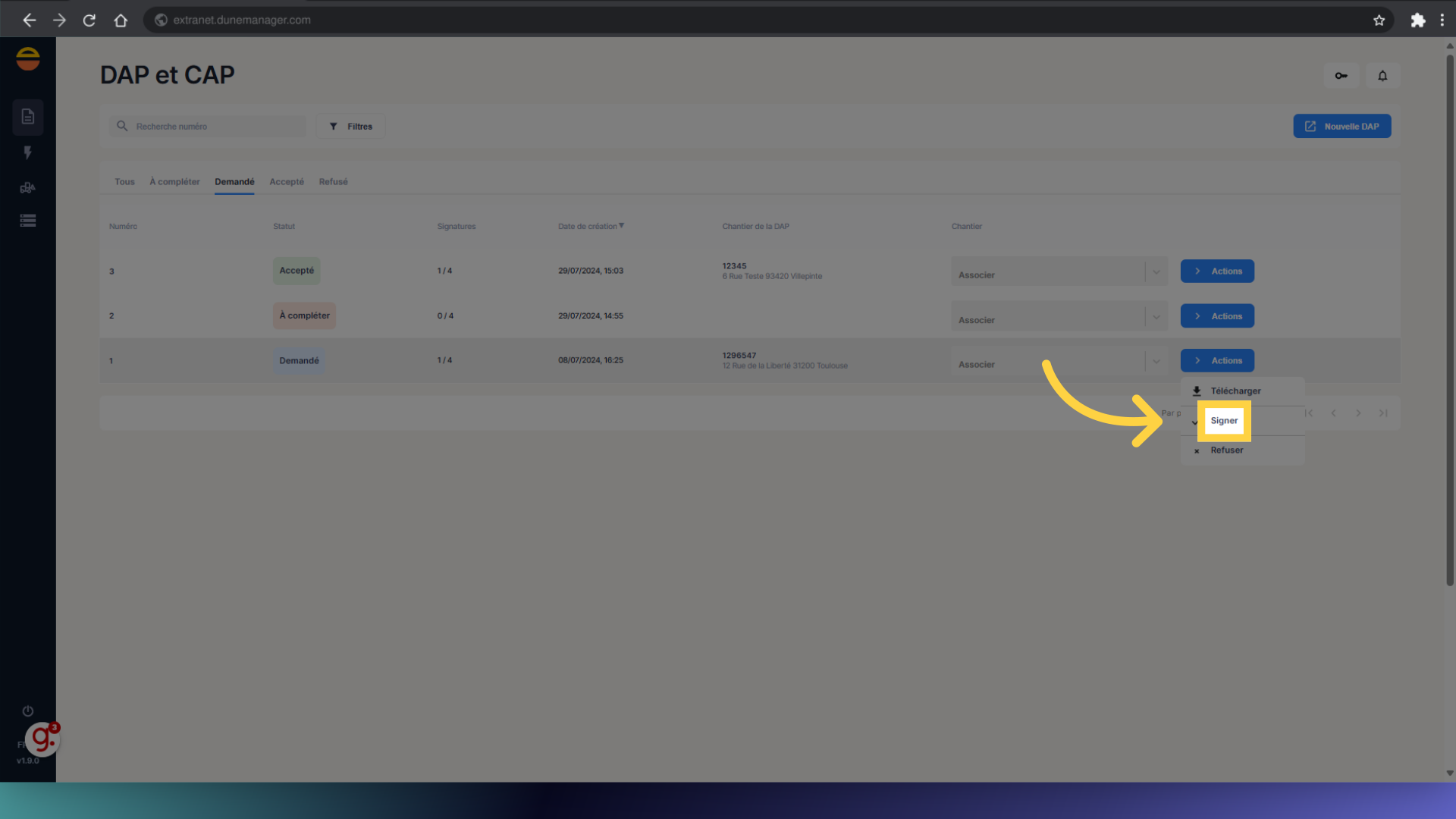
Task: Expand Associer dropdown for DAP 1
Action: pos(1156,362)
